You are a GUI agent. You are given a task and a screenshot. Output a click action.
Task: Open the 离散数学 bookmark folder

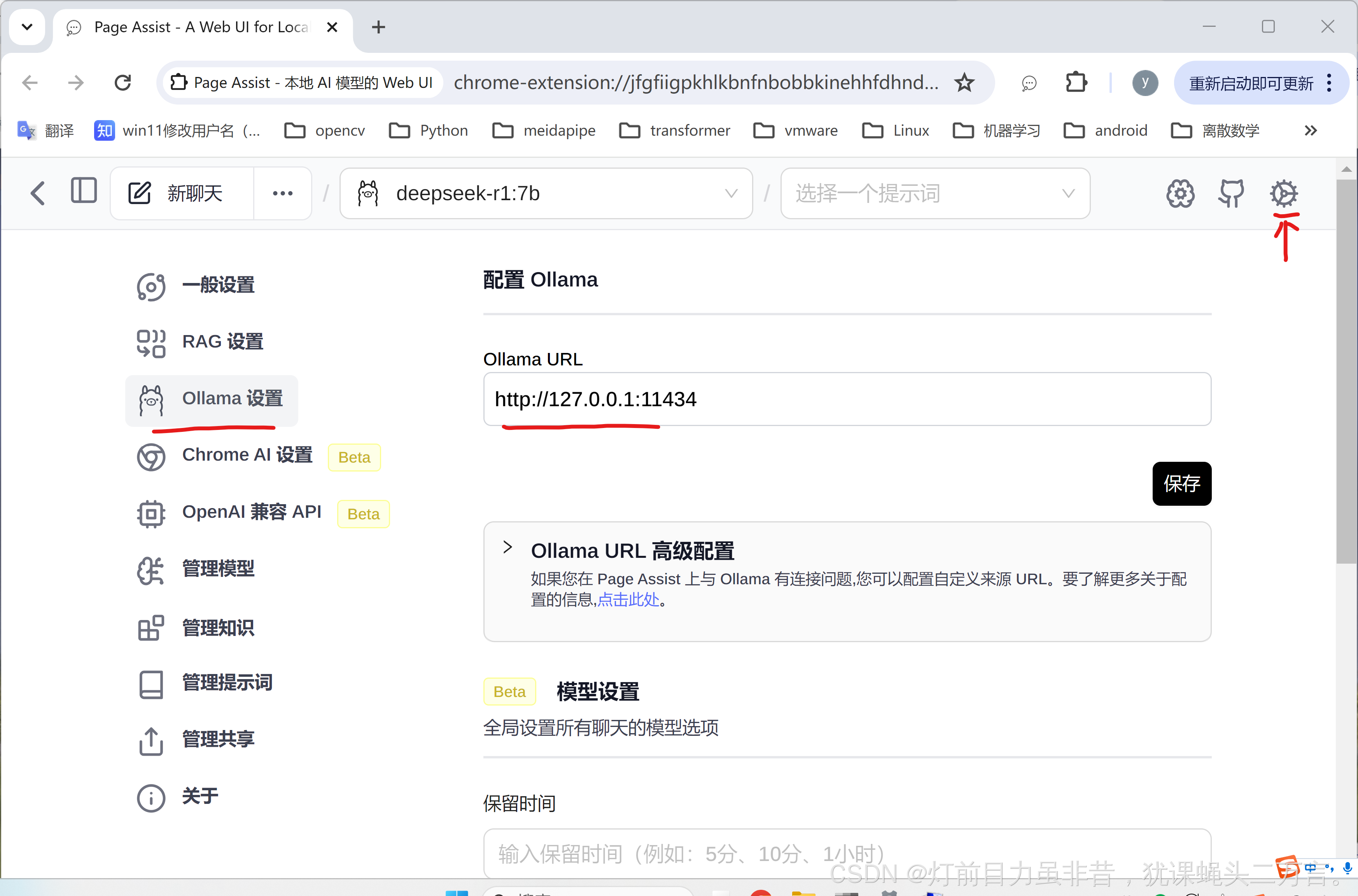tap(1215, 130)
